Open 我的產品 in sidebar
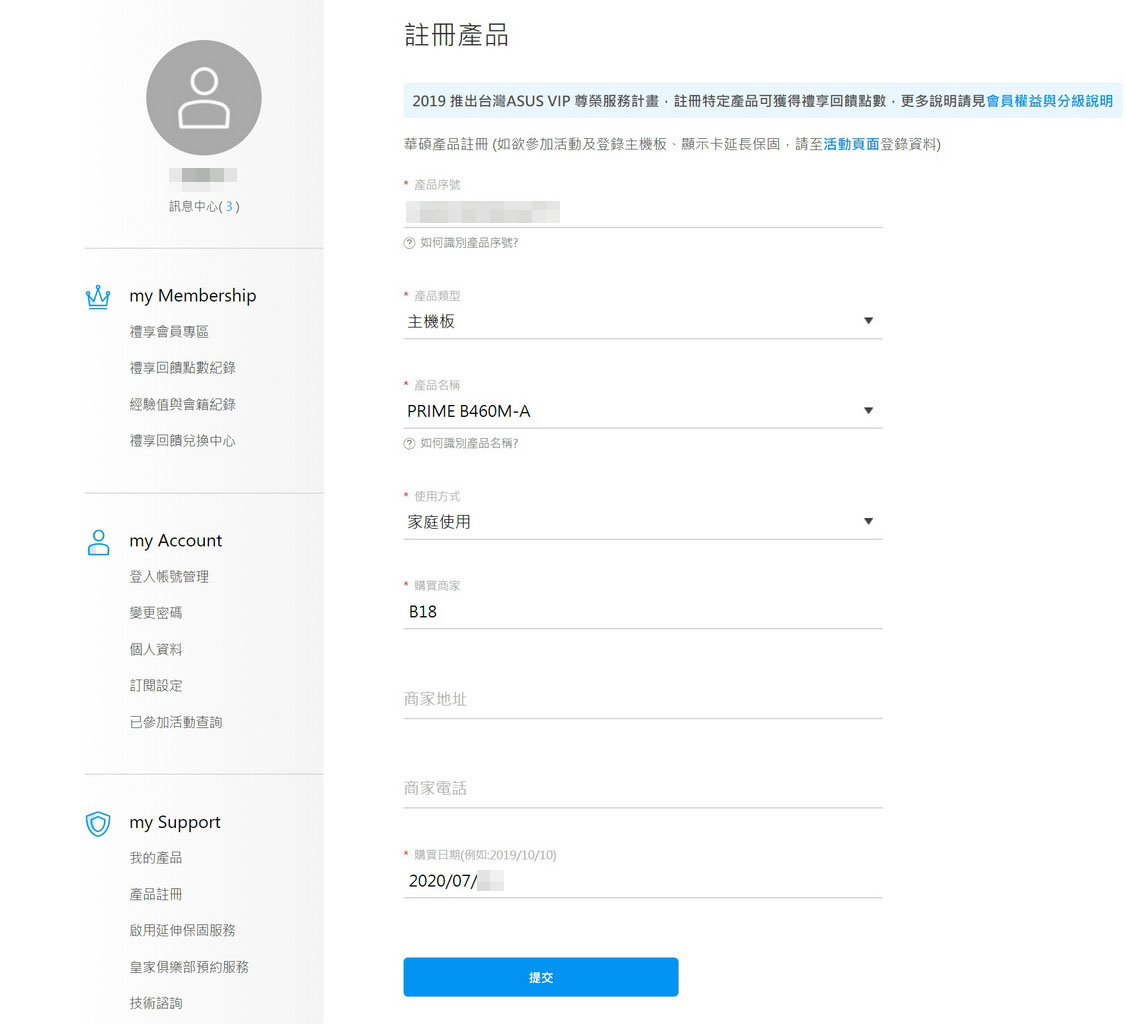This screenshot has height=1024, width=1126. click(156, 858)
